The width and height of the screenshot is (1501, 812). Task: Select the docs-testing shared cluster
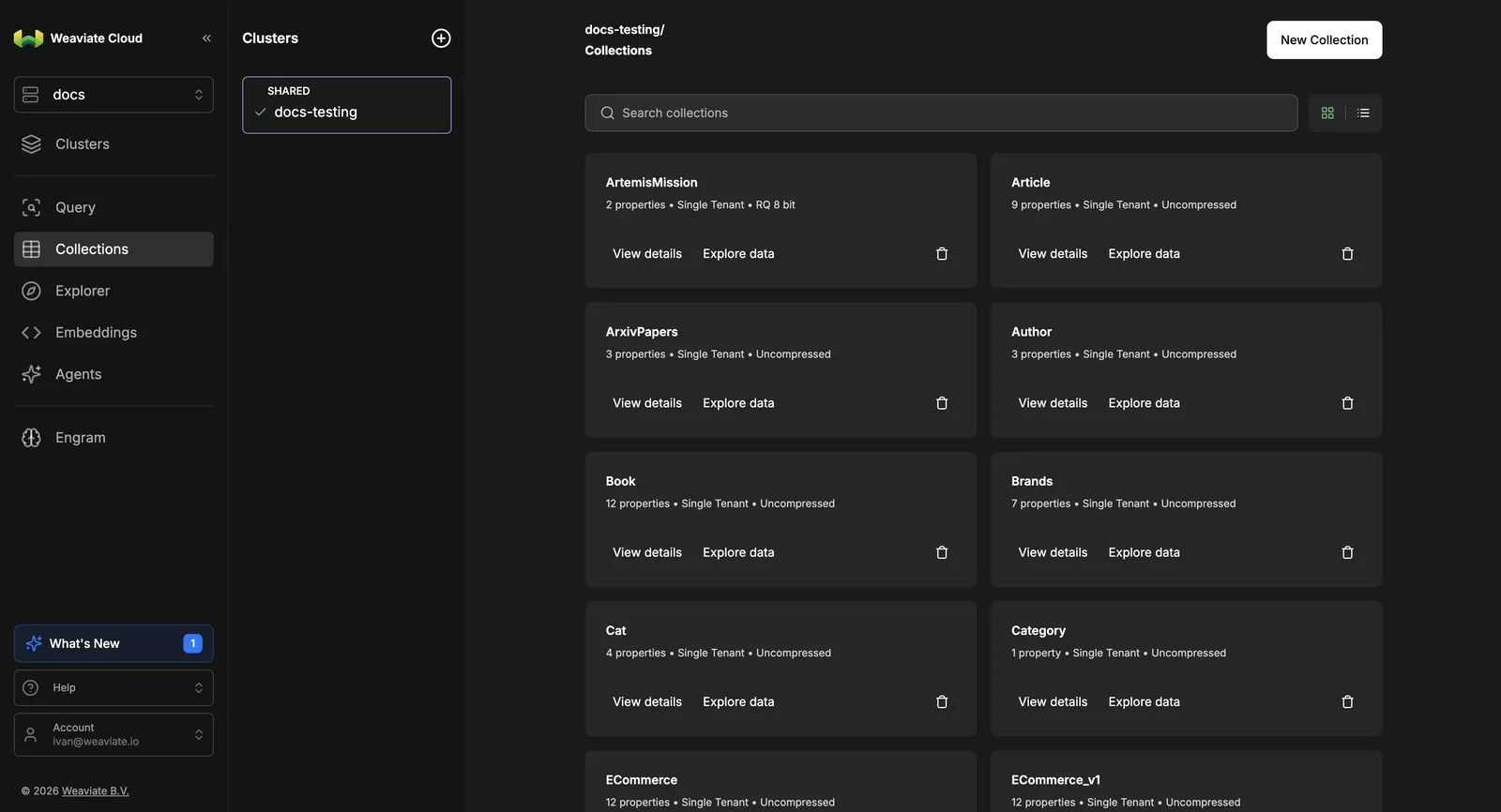click(347, 105)
